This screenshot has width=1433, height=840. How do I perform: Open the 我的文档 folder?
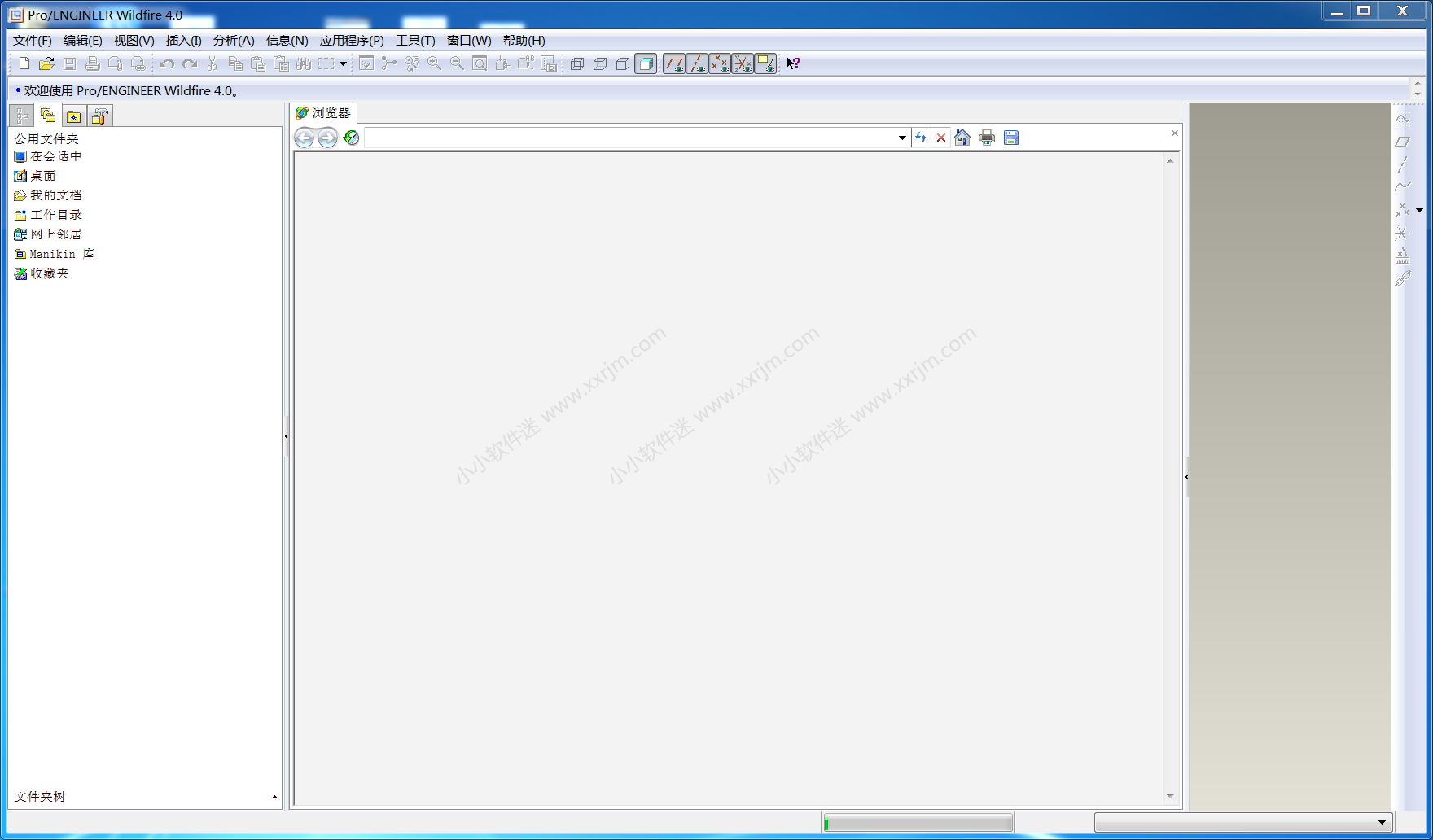48,195
